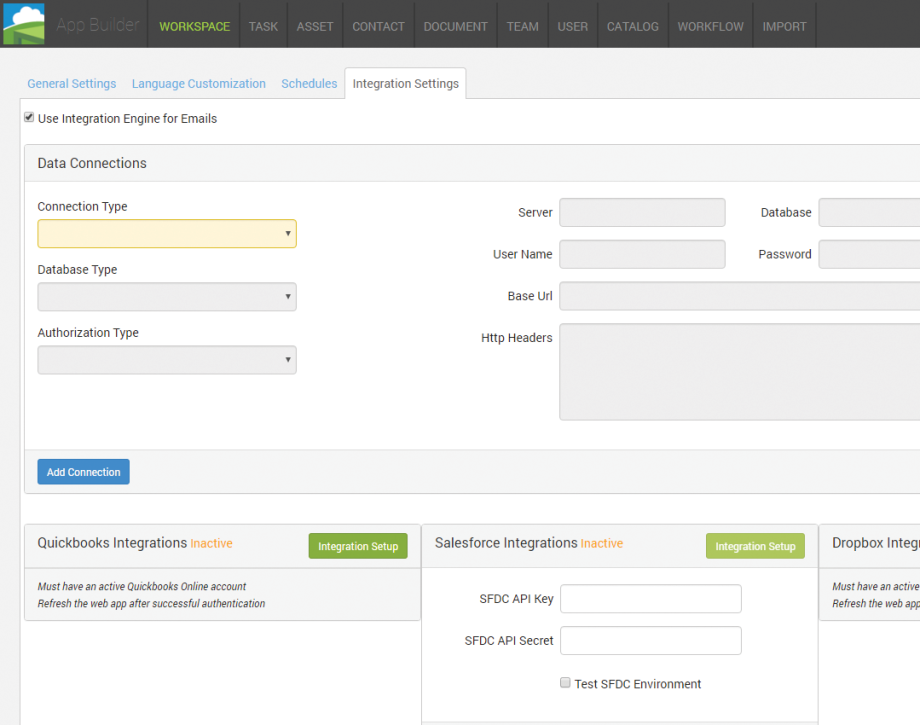Click the App Builder logo icon
This screenshot has height=725, width=920.
[23, 22]
